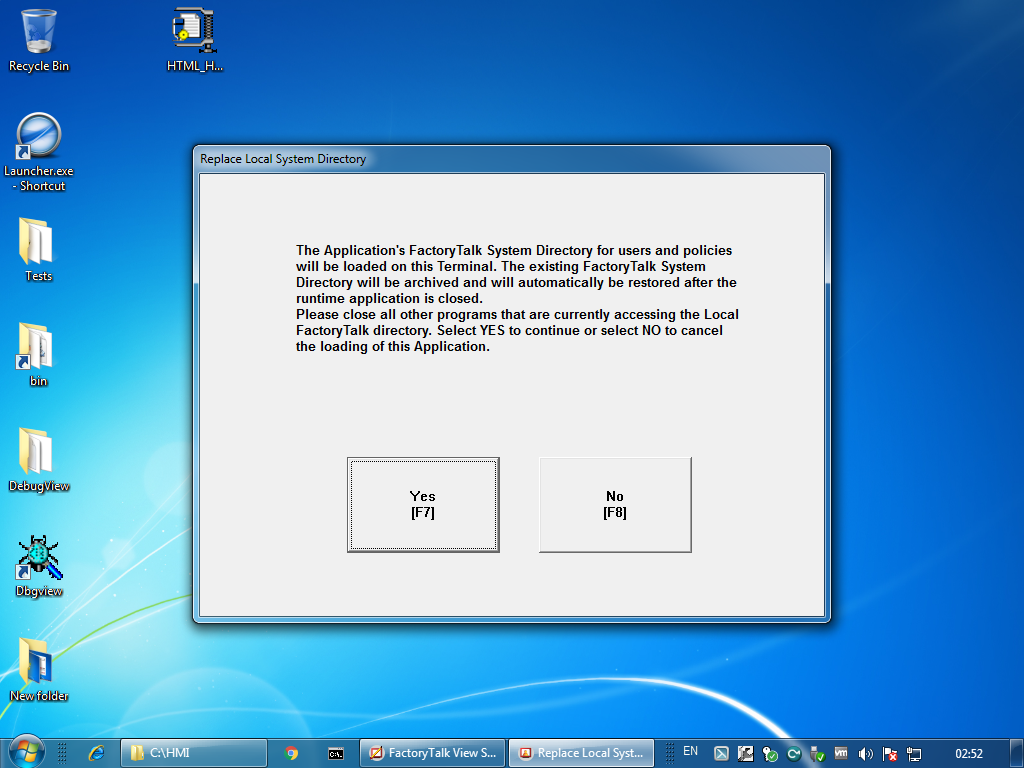Open the Recycle Bin desktop icon
Screen dimensions: 1024x768
pyautogui.click(x=39, y=40)
